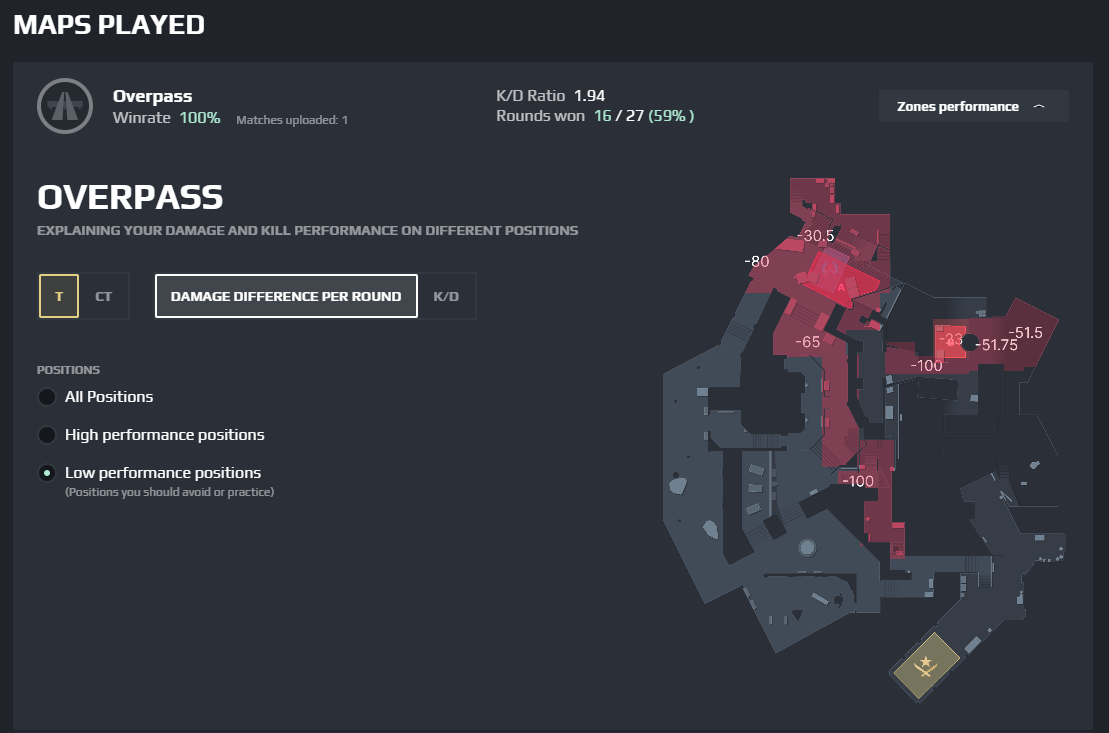The height and width of the screenshot is (733, 1109).
Task: Click the OVERPASS large title
Action: (x=130, y=197)
